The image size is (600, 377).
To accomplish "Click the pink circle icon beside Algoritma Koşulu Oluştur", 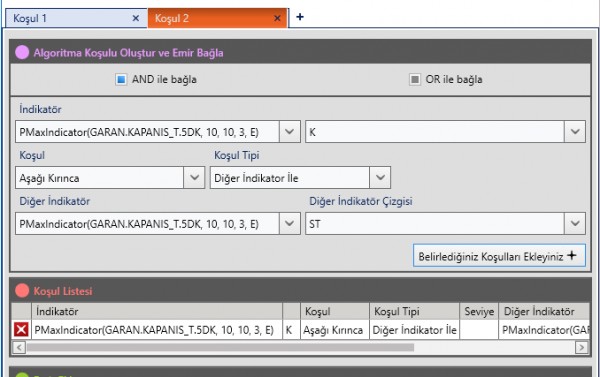I will tap(22, 52).
